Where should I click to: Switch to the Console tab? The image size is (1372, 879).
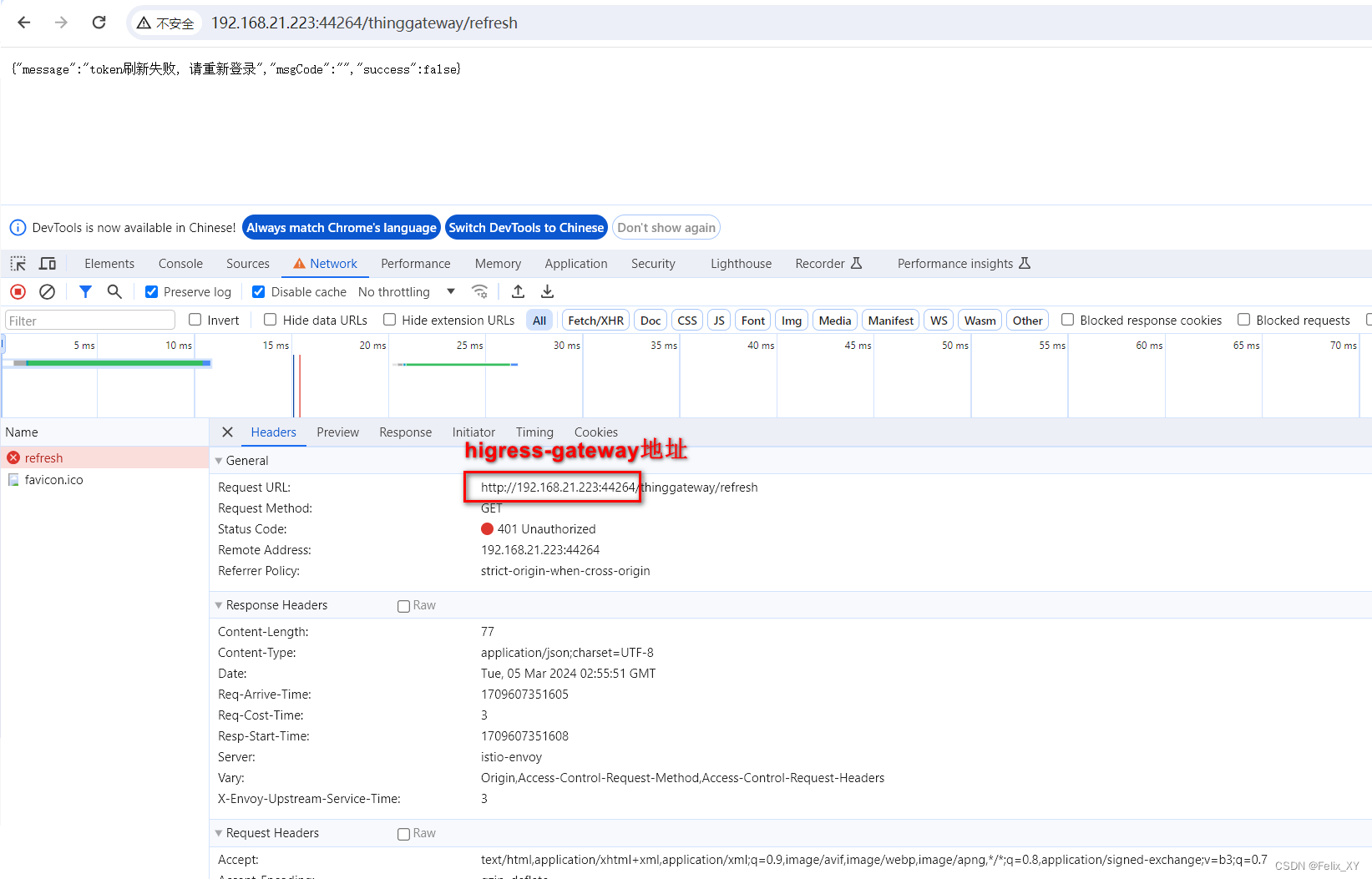pyautogui.click(x=180, y=264)
